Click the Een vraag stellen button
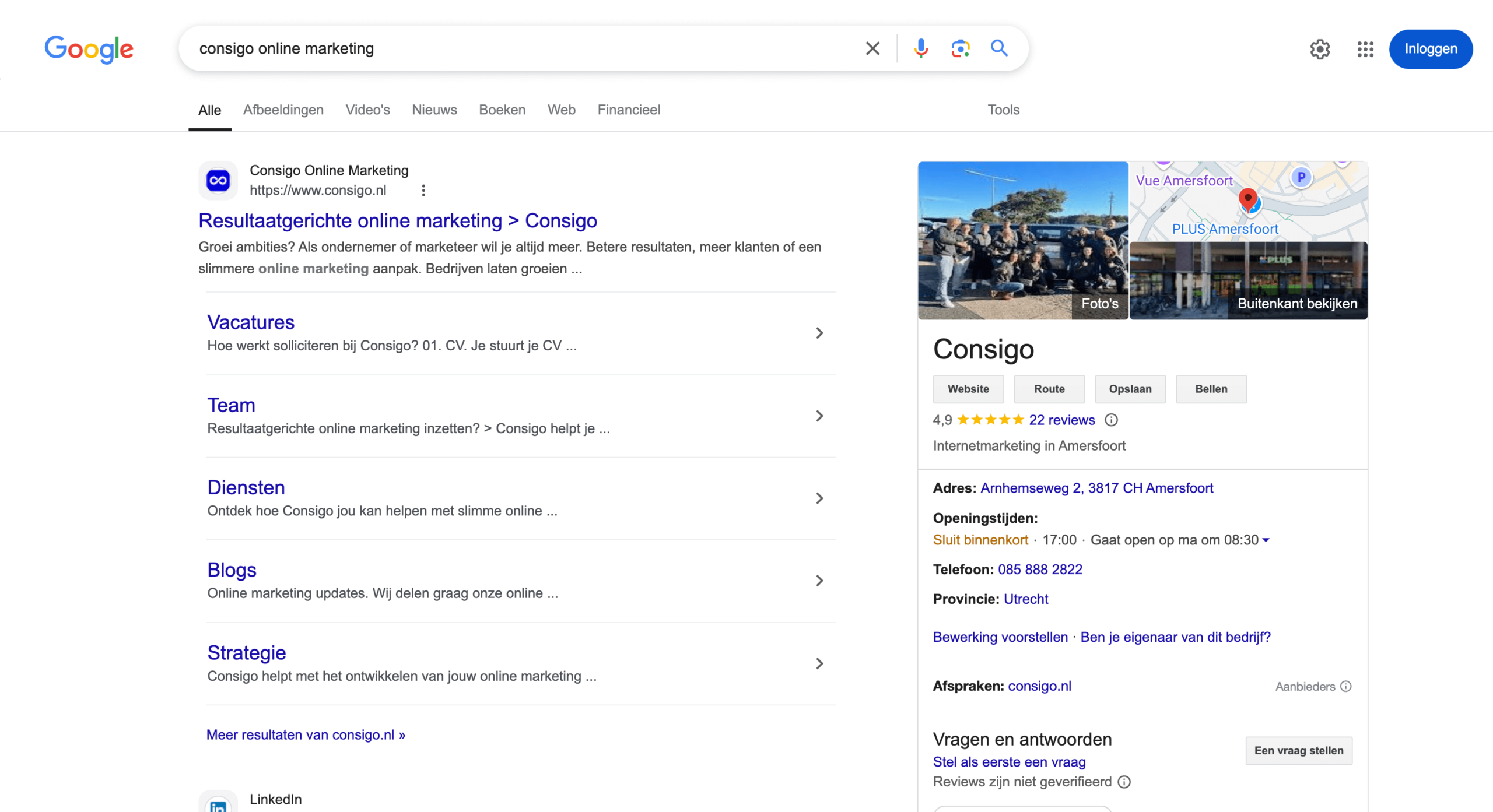This screenshot has height=812, width=1493. [x=1298, y=751]
